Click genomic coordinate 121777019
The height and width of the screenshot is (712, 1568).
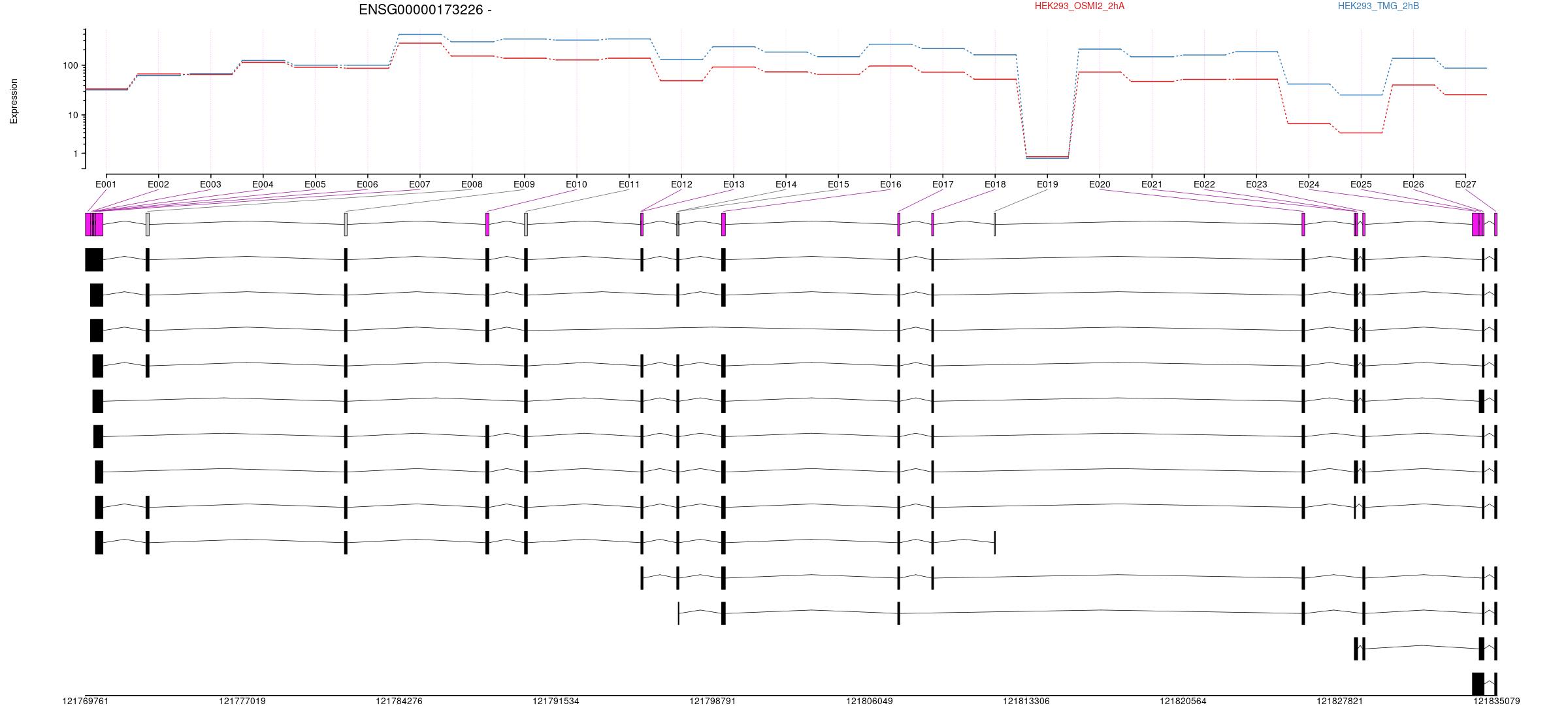(x=242, y=701)
